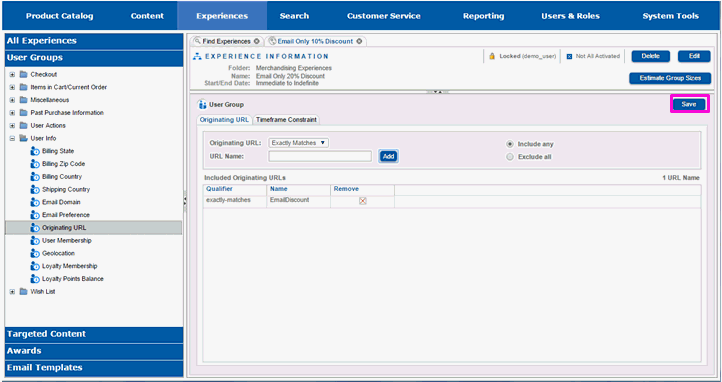Remove the EmailDiscount URL with the red X
The width and height of the screenshot is (722, 382).
pos(362,201)
